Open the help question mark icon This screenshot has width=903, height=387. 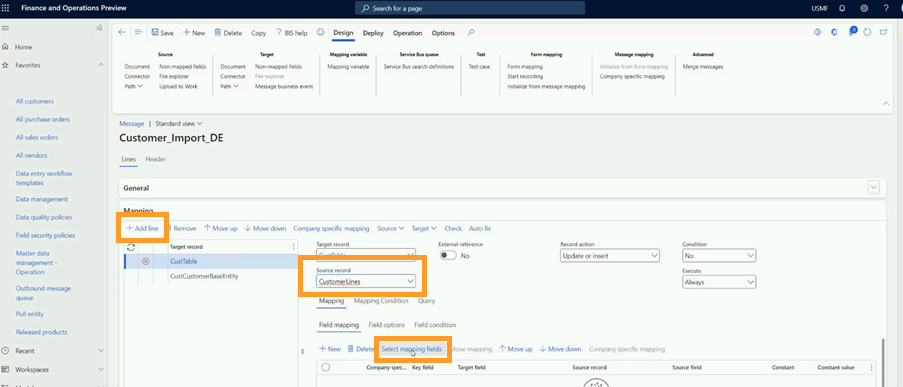(x=886, y=8)
